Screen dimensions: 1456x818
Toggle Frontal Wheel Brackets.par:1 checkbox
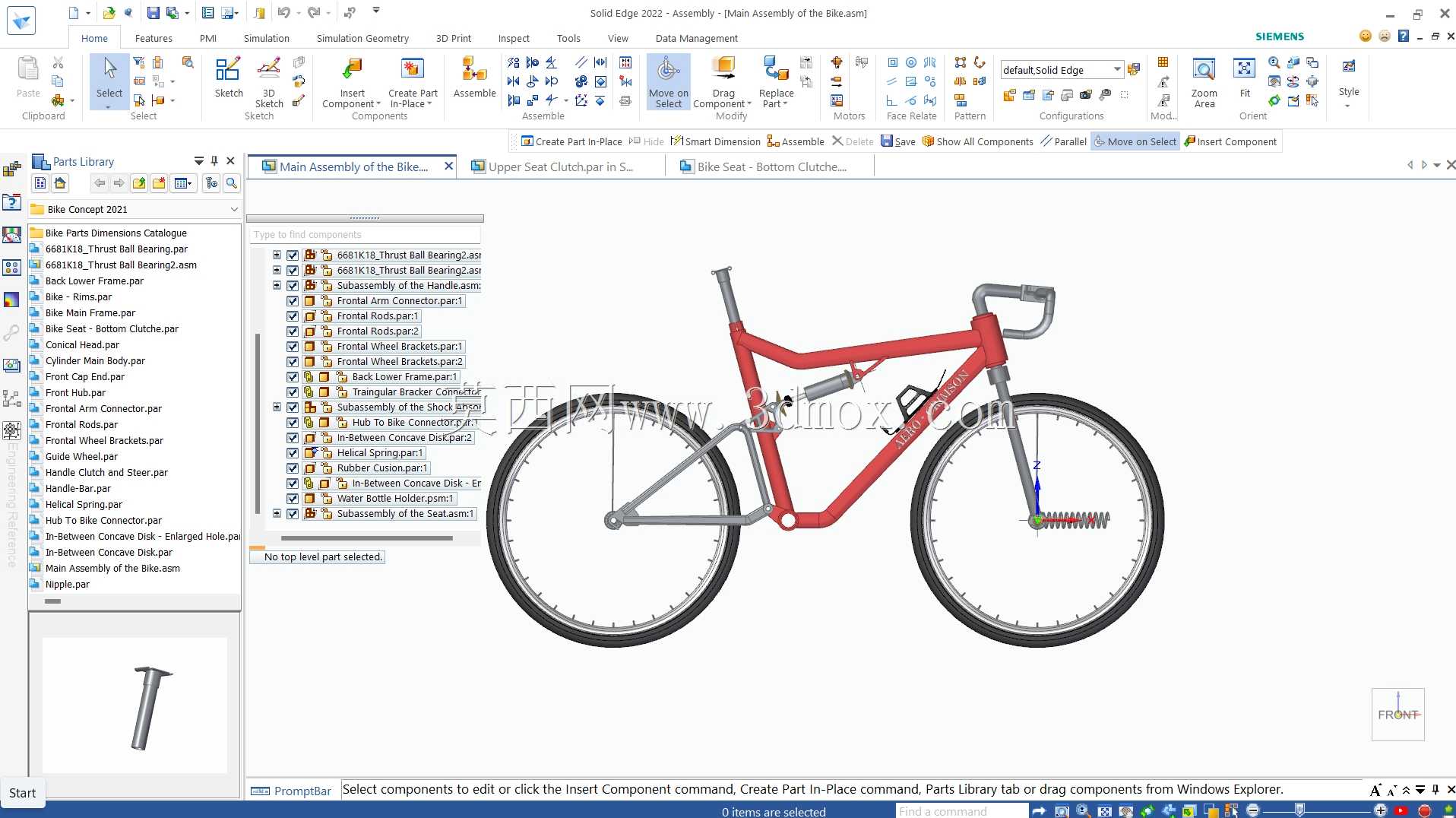[293, 347]
